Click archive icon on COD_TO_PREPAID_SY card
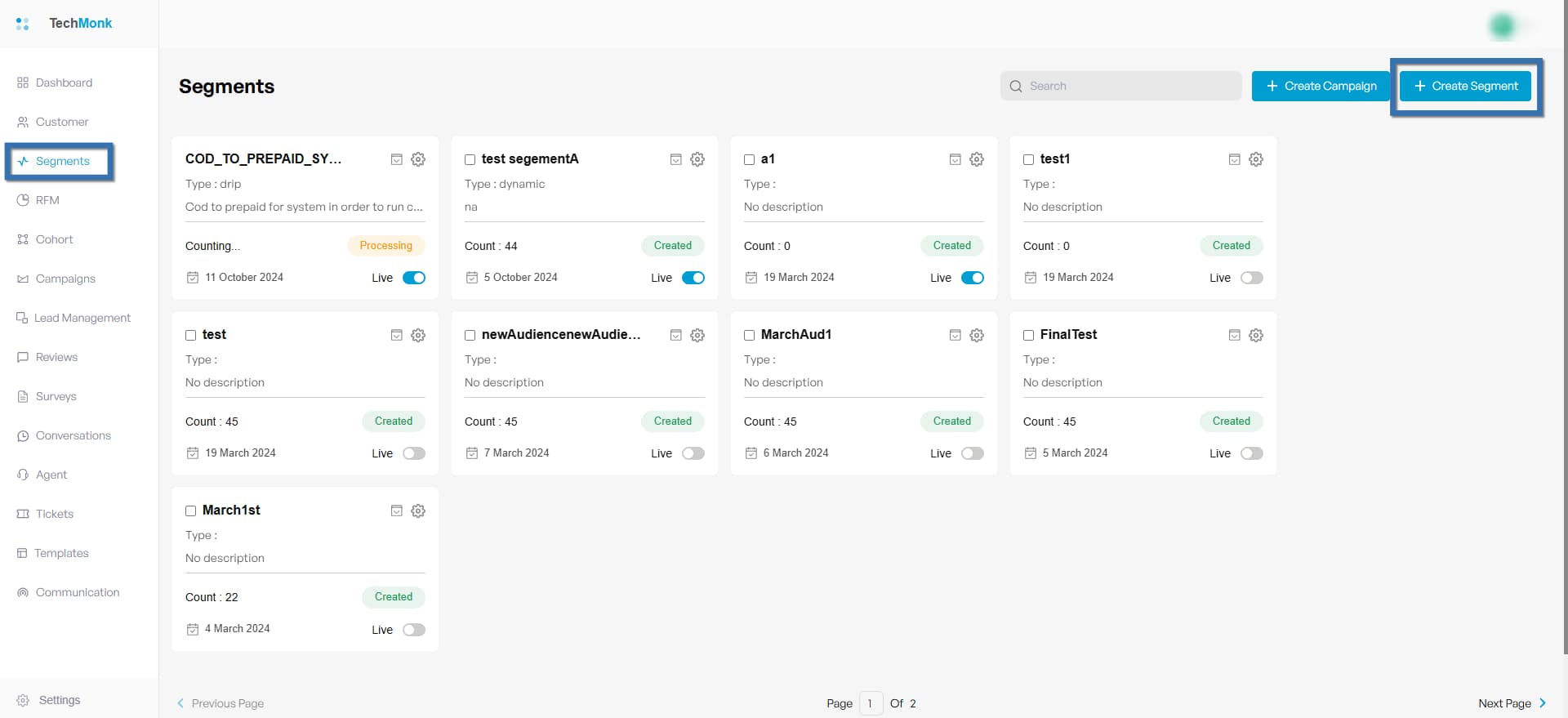 click(397, 159)
